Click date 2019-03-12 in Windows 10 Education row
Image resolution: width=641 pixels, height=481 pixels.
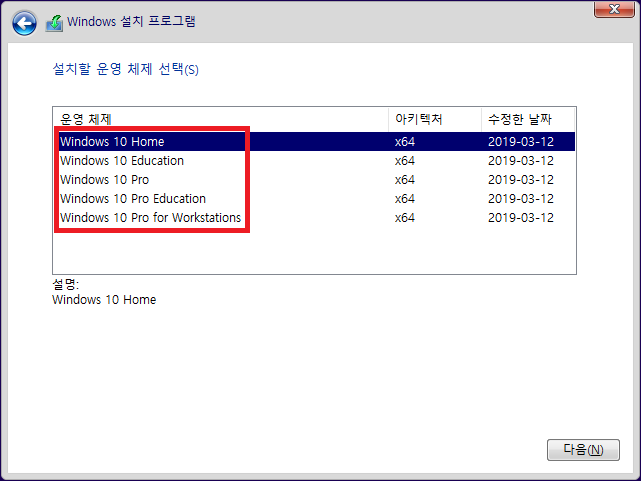click(521, 161)
